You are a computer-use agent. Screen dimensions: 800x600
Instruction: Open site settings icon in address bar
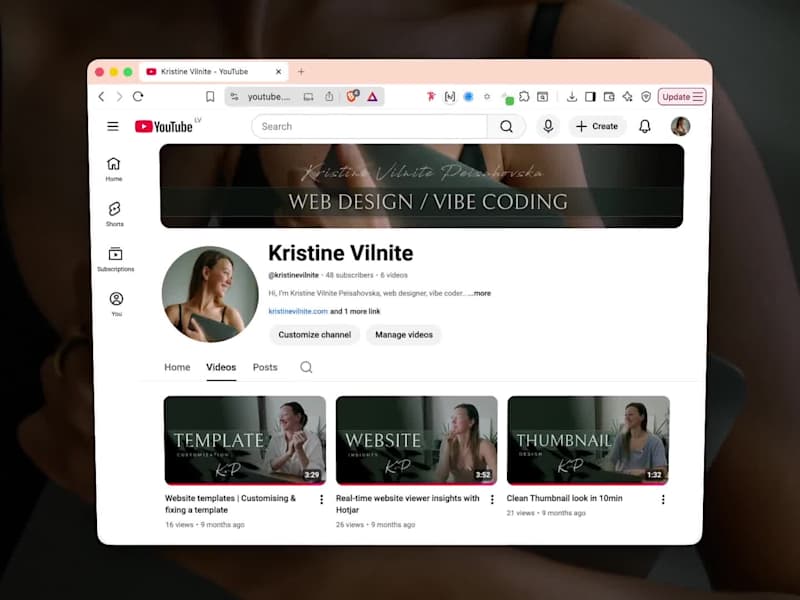click(x=234, y=96)
